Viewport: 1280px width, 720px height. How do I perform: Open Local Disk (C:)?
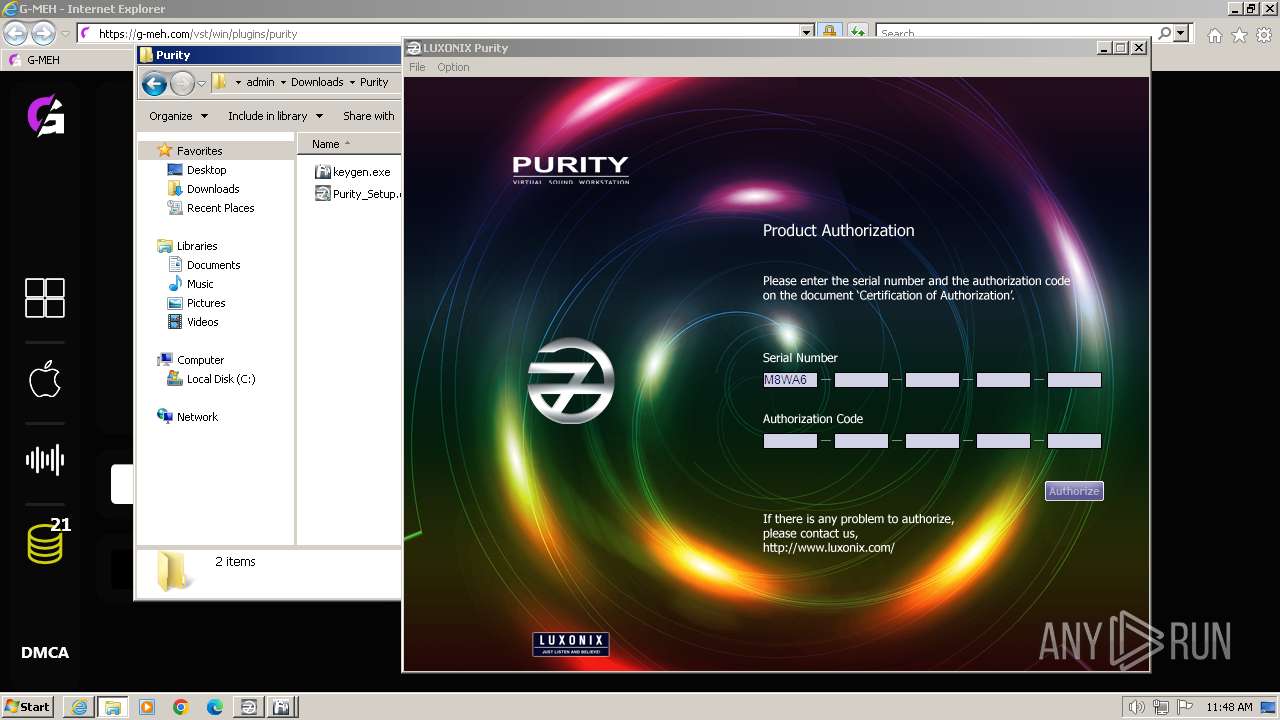coord(221,379)
